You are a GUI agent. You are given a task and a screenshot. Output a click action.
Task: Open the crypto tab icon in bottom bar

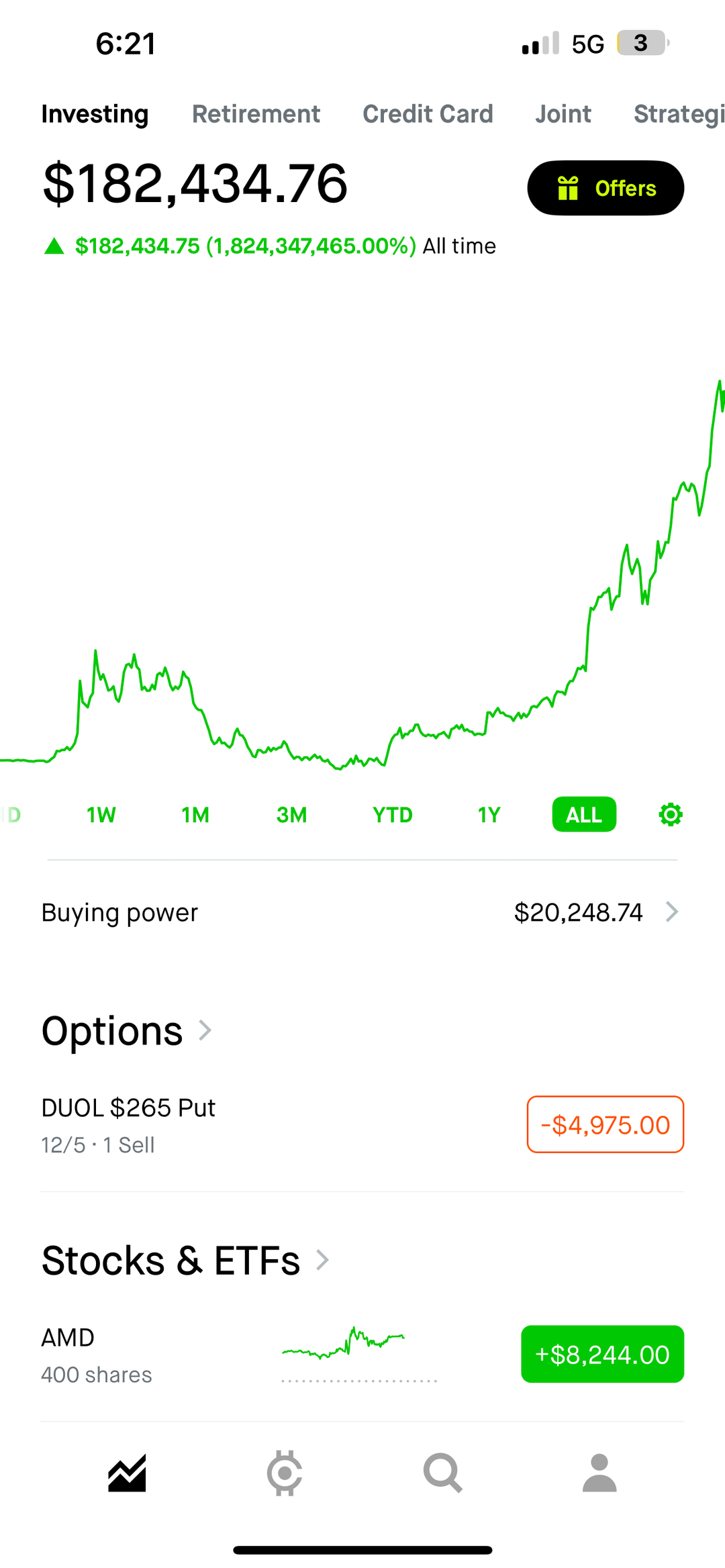pyautogui.click(x=285, y=1473)
